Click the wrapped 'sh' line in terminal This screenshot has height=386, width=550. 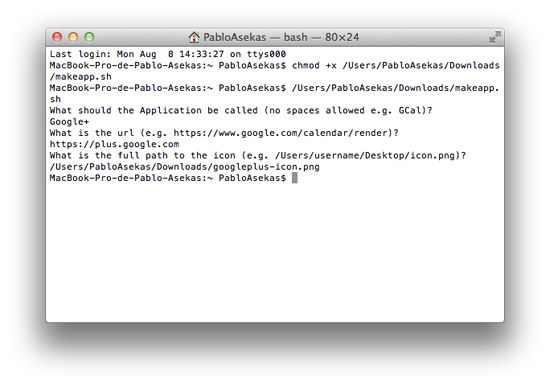click(x=55, y=99)
